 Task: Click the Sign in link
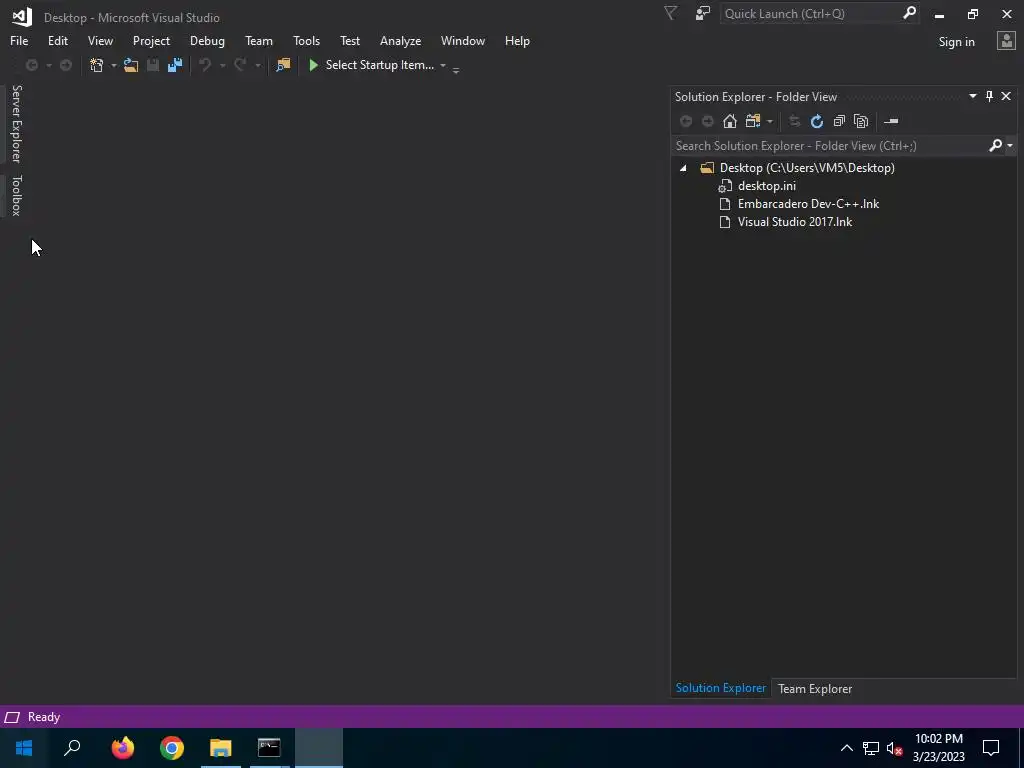click(956, 42)
